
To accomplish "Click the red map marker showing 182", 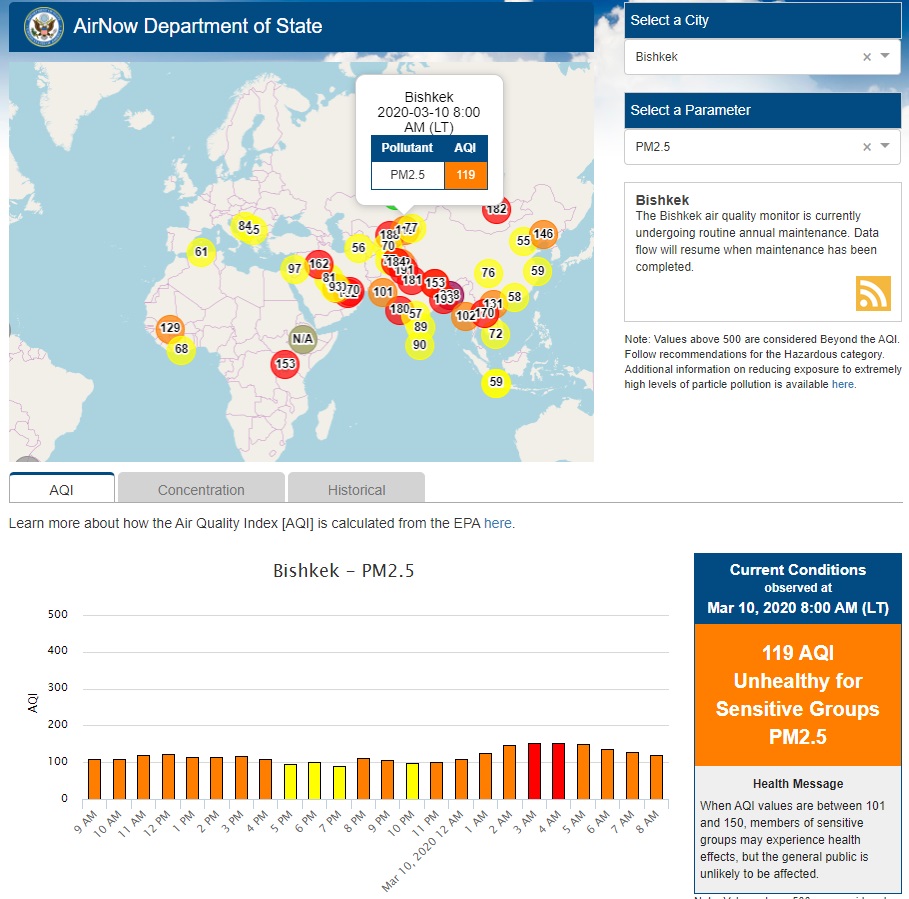I will point(496,210).
